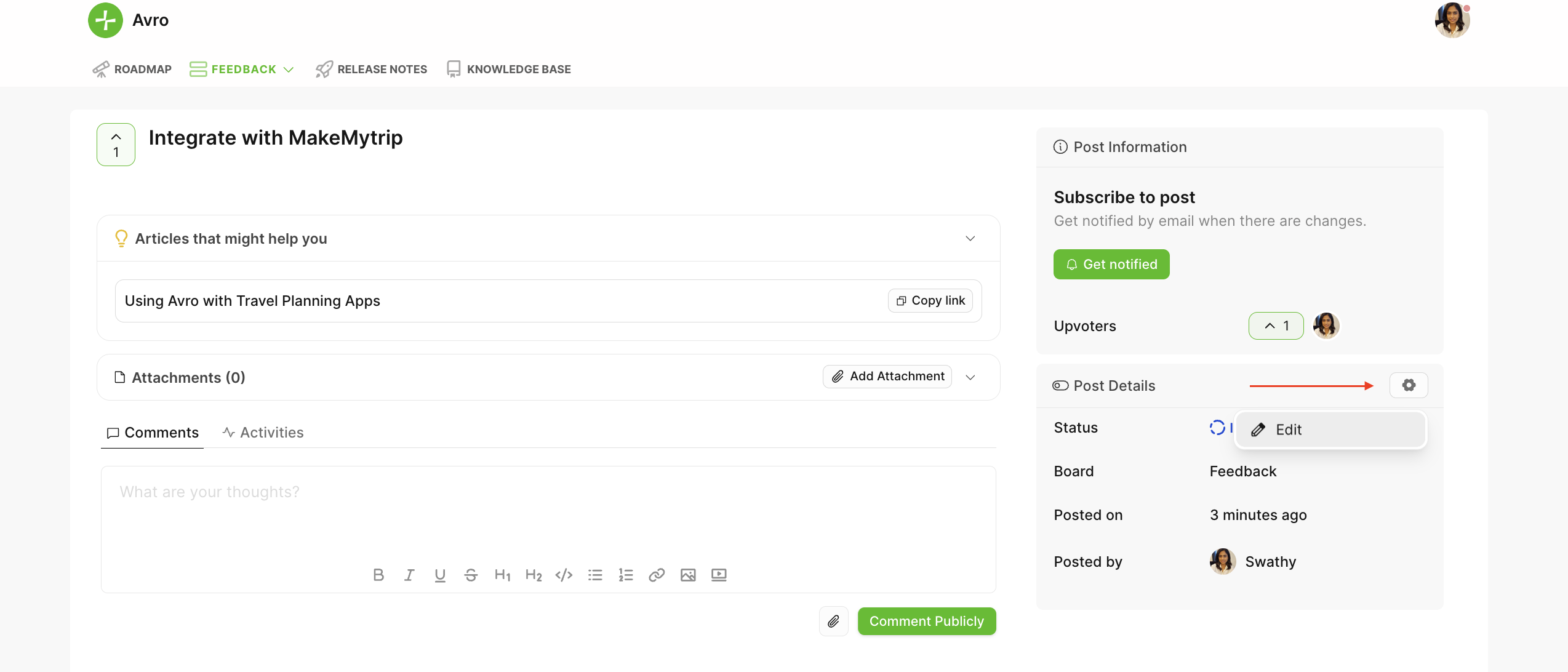Open Post Details settings gear
The width and height of the screenshot is (1568, 672).
pos(1409,385)
